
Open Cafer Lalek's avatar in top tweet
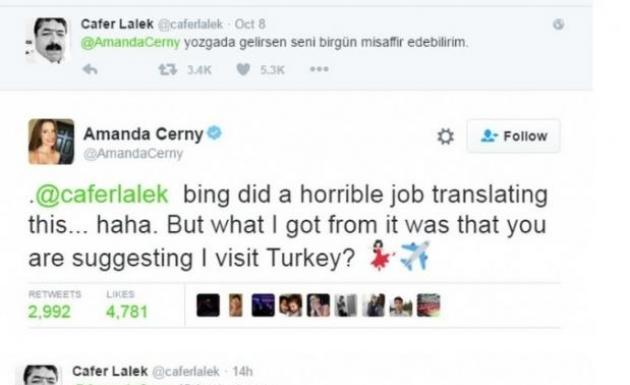48,40
